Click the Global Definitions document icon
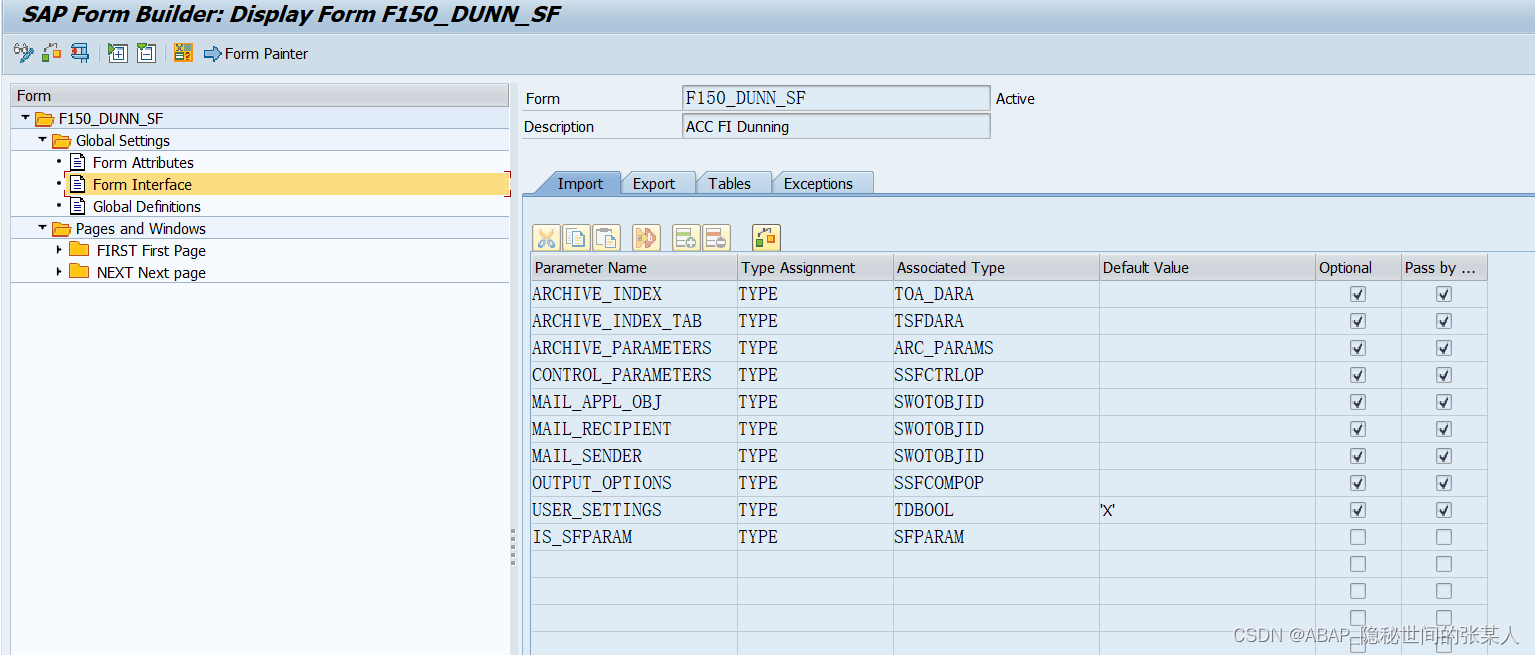Image resolution: width=1535 pixels, height=655 pixels. pyautogui.click(x=78, y=206)
